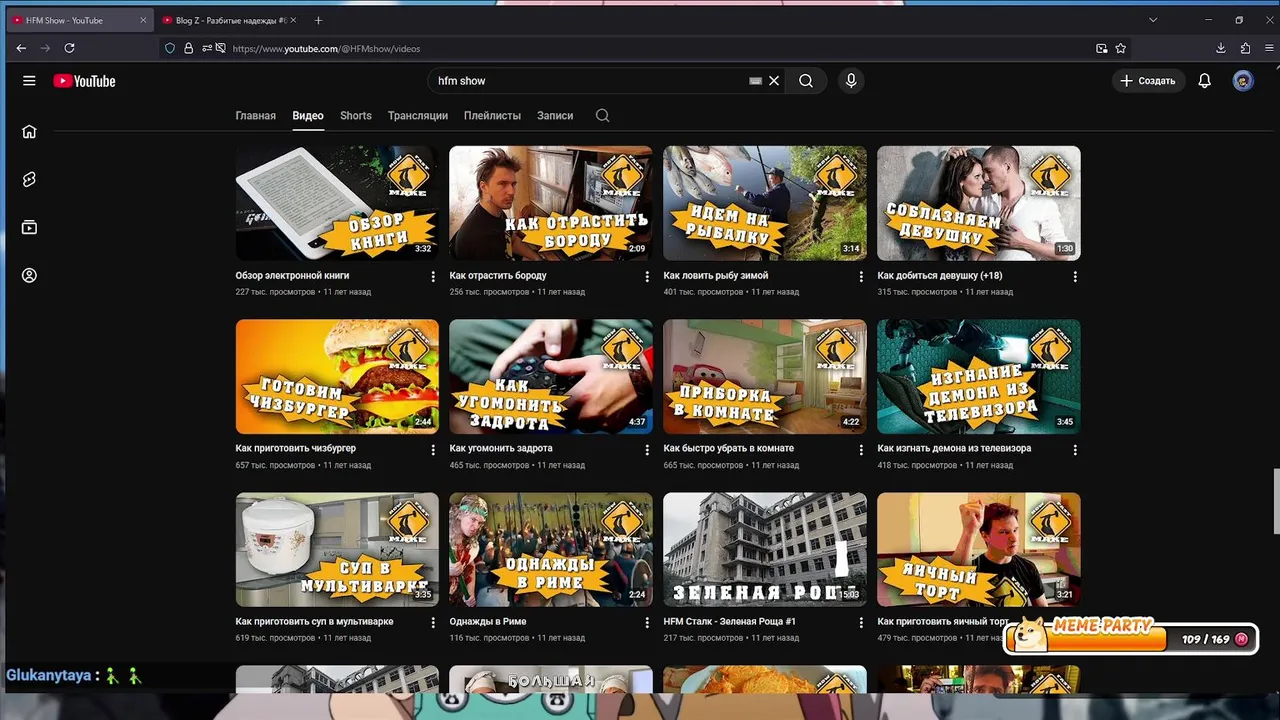The image size is (1280, 720).
Task: Click the YouTube search text field
Action: pyautogui.click(x=590, y=81)
